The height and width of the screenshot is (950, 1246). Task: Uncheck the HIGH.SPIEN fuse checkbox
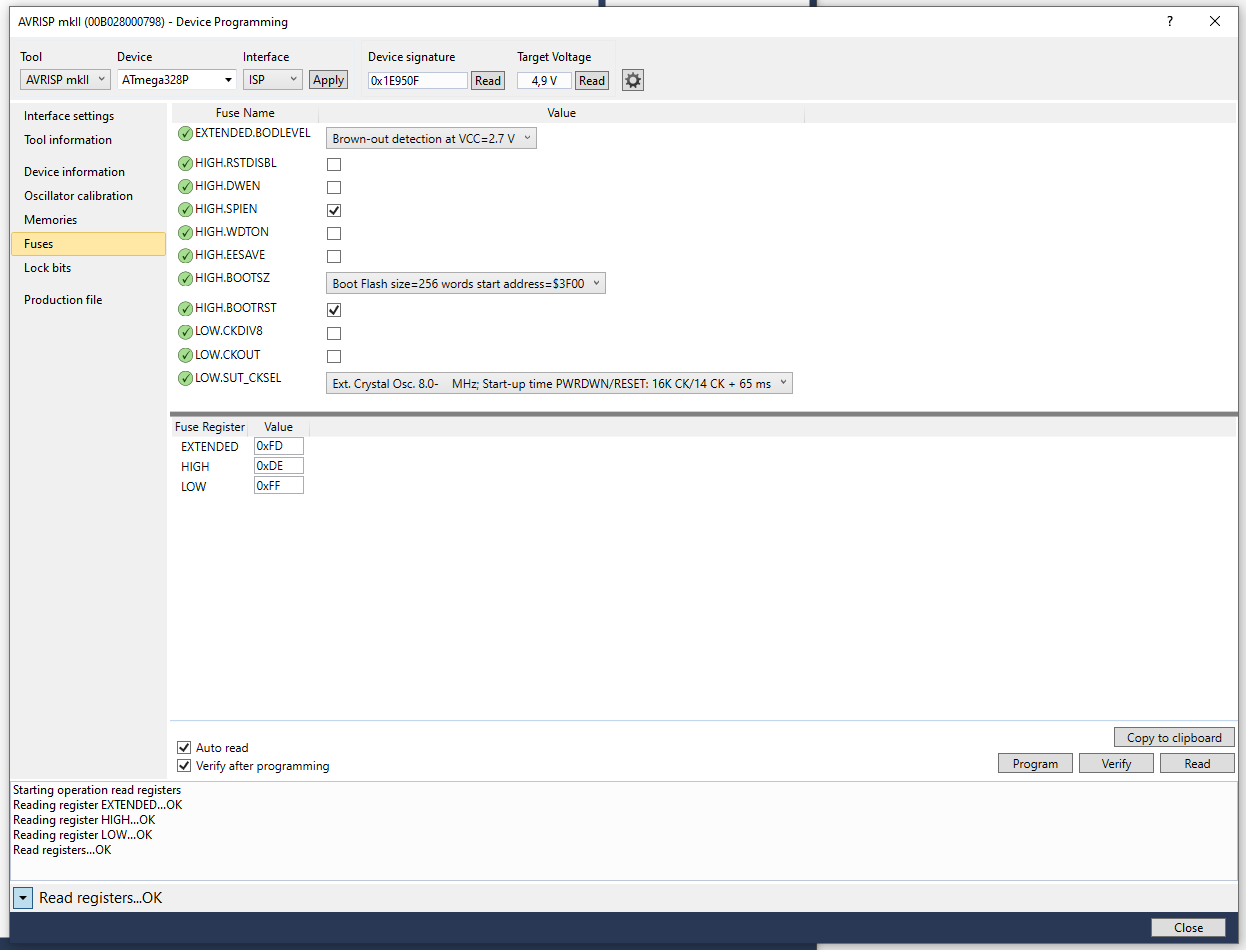click(x=334, y=210)
